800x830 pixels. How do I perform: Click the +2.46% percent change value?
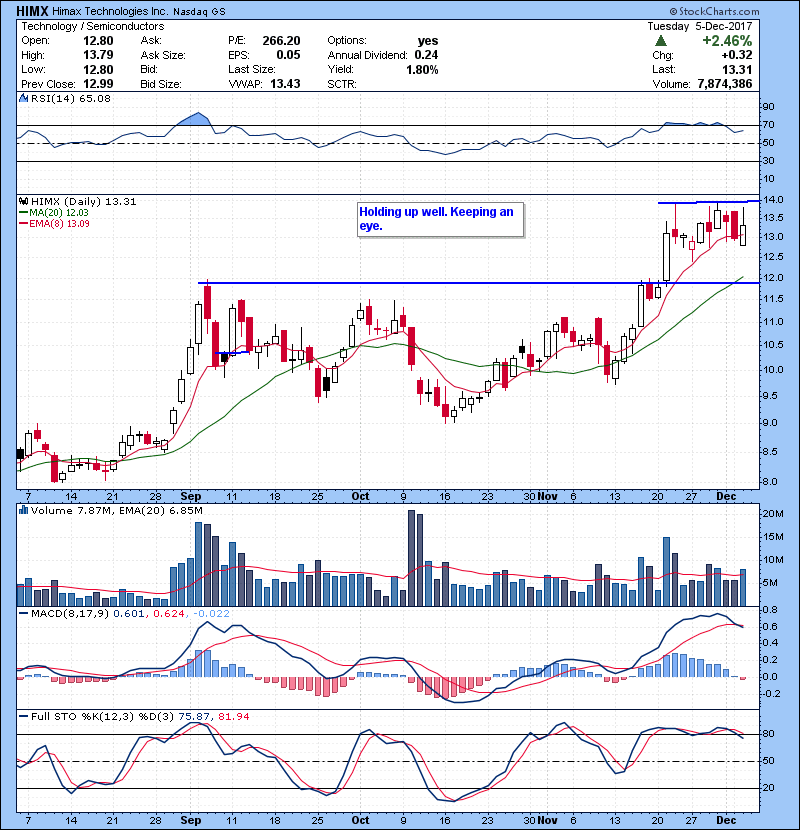(x=727, y=41)
